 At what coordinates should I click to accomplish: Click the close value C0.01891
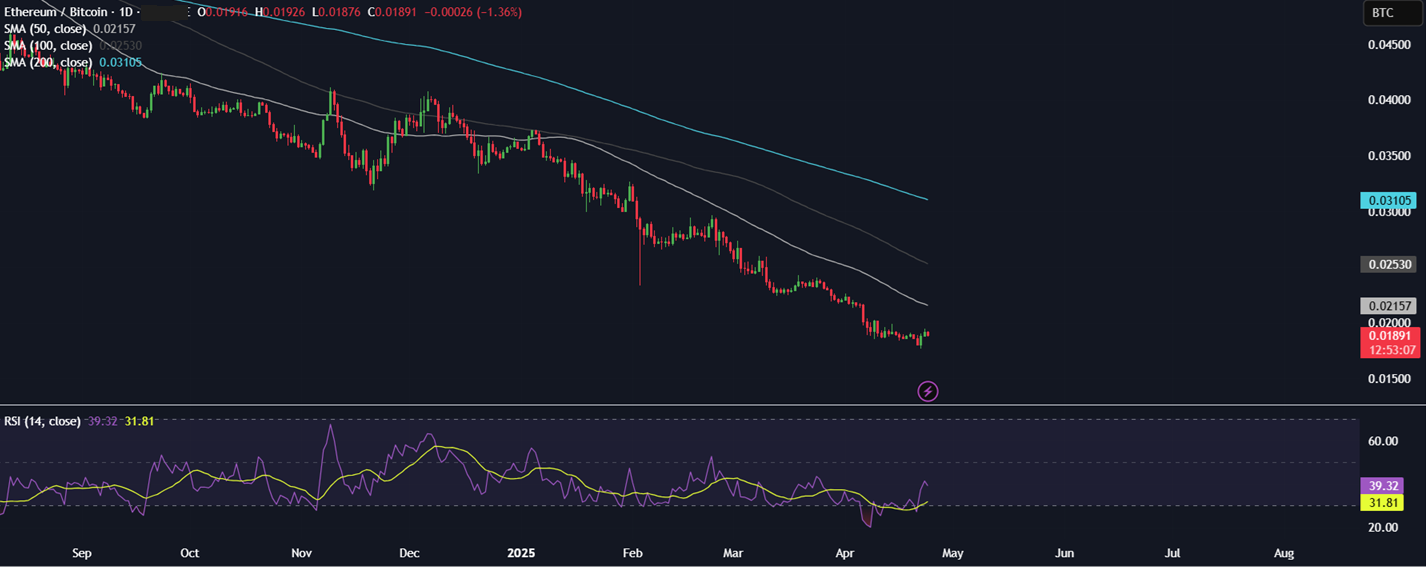[x=392, y=12]
